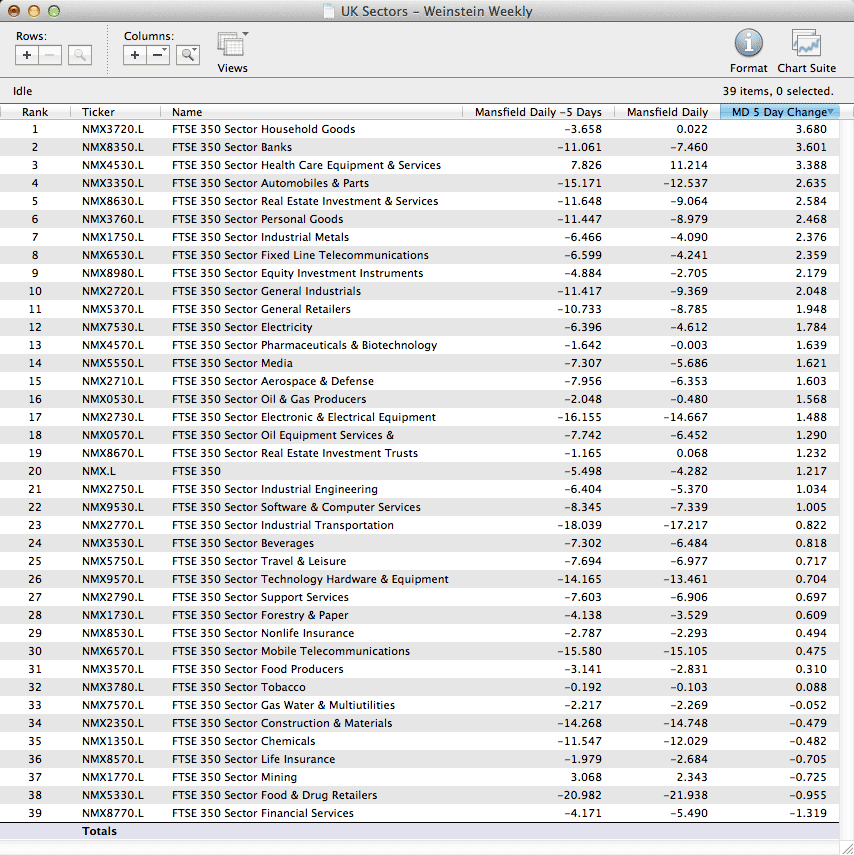Launch the Chart Suite
Image resolution: width=854 pixels, height=855 pixels.
point(806,44)
